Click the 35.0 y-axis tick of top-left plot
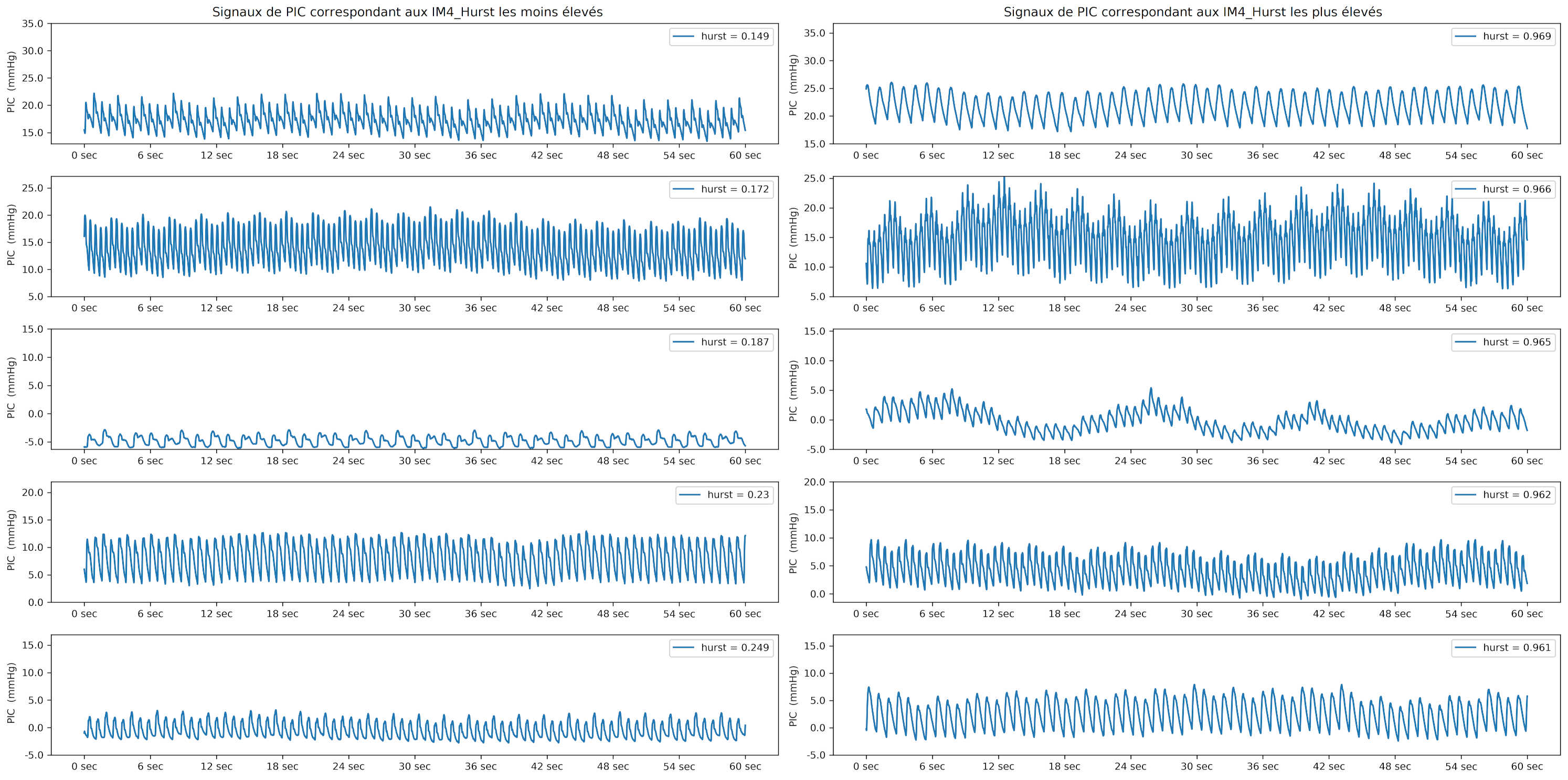 coord(33,24)
